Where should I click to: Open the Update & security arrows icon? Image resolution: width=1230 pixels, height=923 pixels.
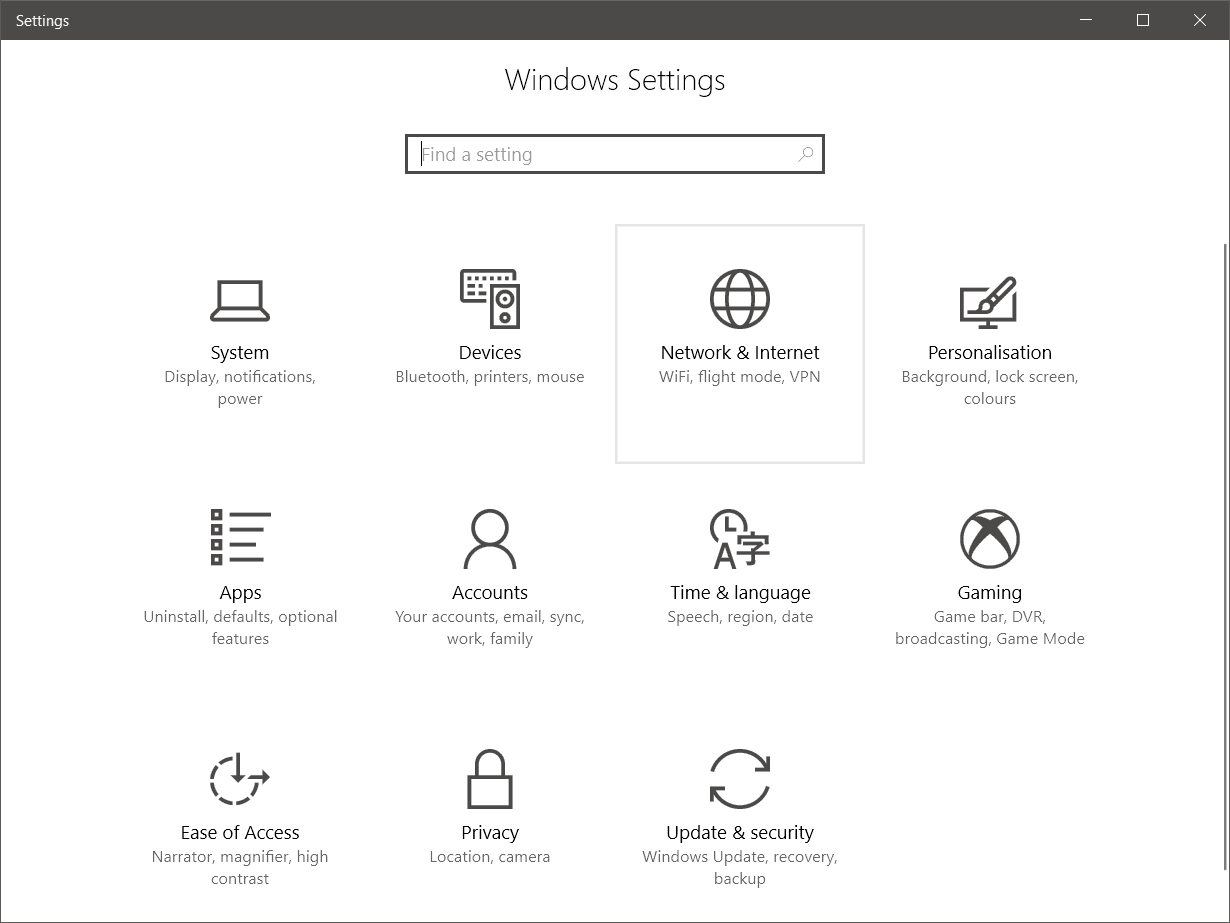[740, 778]
